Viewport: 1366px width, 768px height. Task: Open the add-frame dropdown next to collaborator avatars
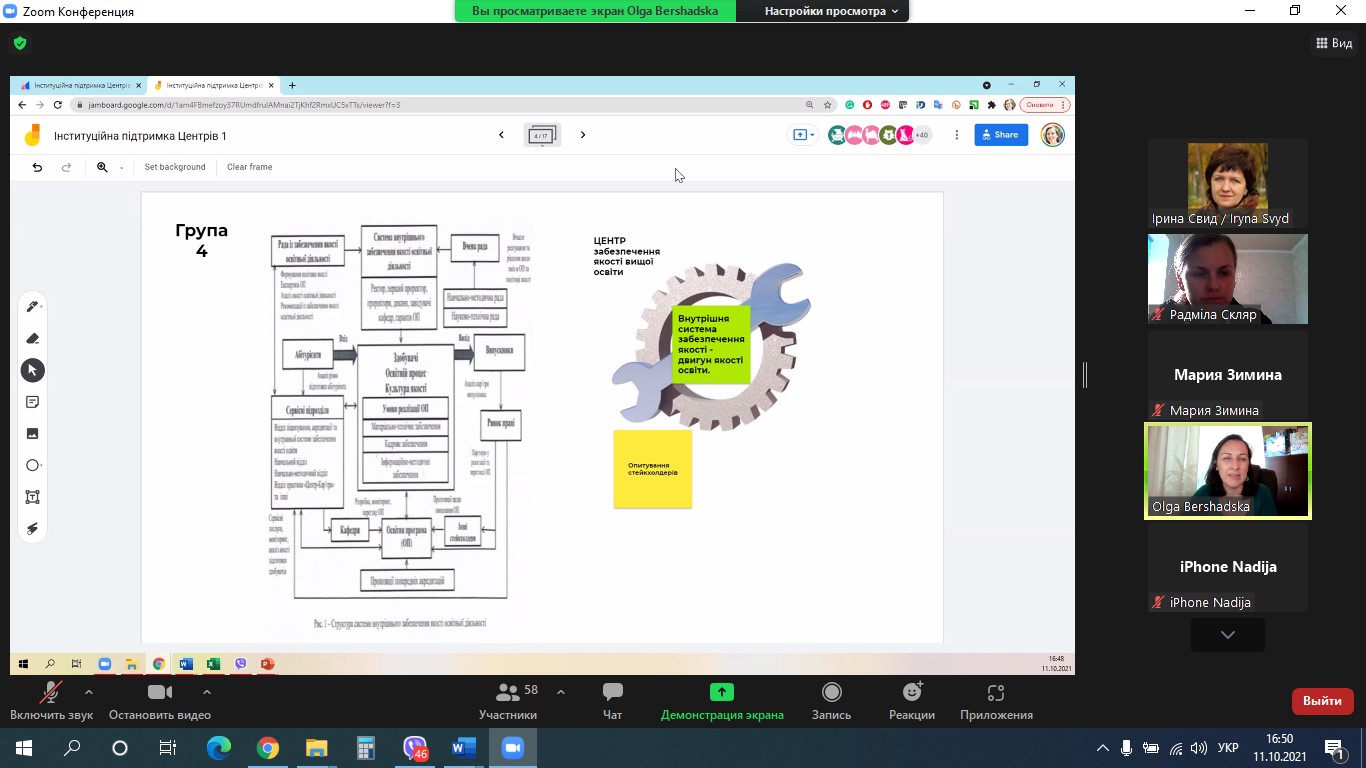(x=804, y=135)
